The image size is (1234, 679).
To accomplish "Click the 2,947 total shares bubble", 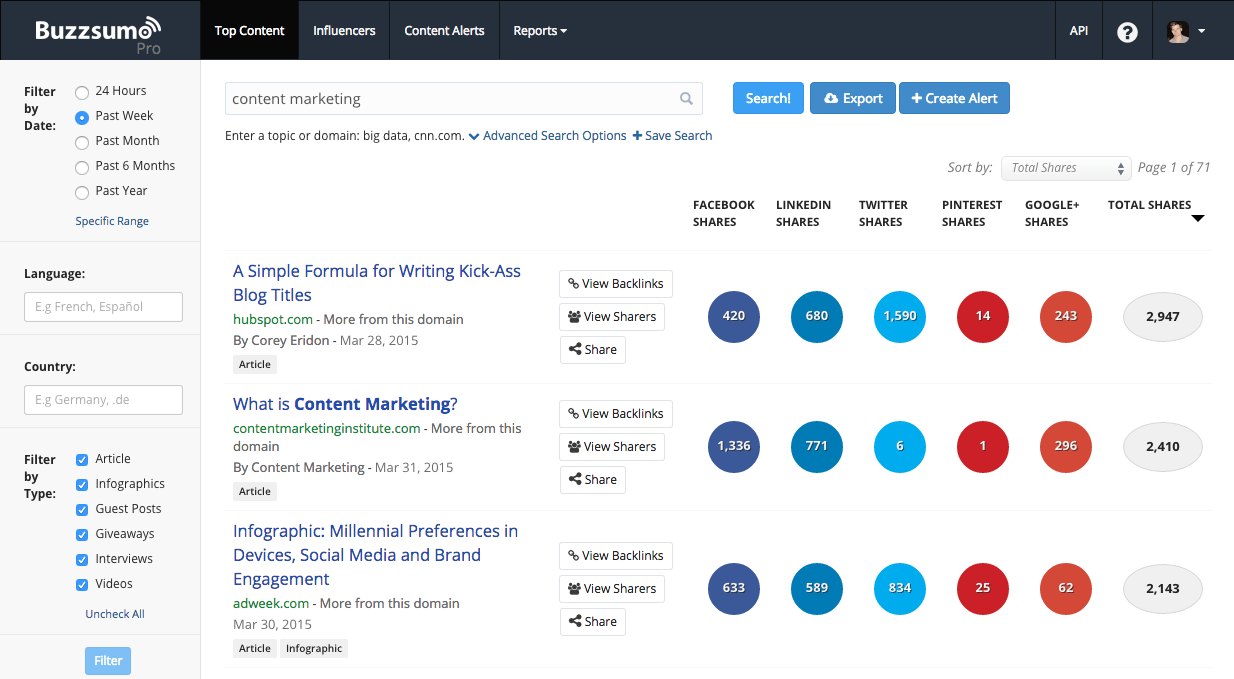I will [x=1162, y=316].
